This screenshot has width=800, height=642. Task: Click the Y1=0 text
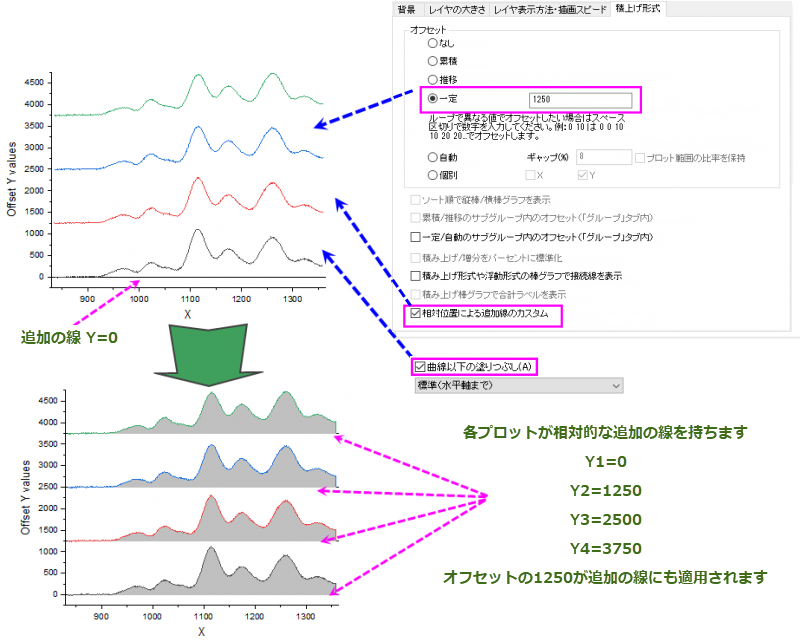(x=606, y=462)
